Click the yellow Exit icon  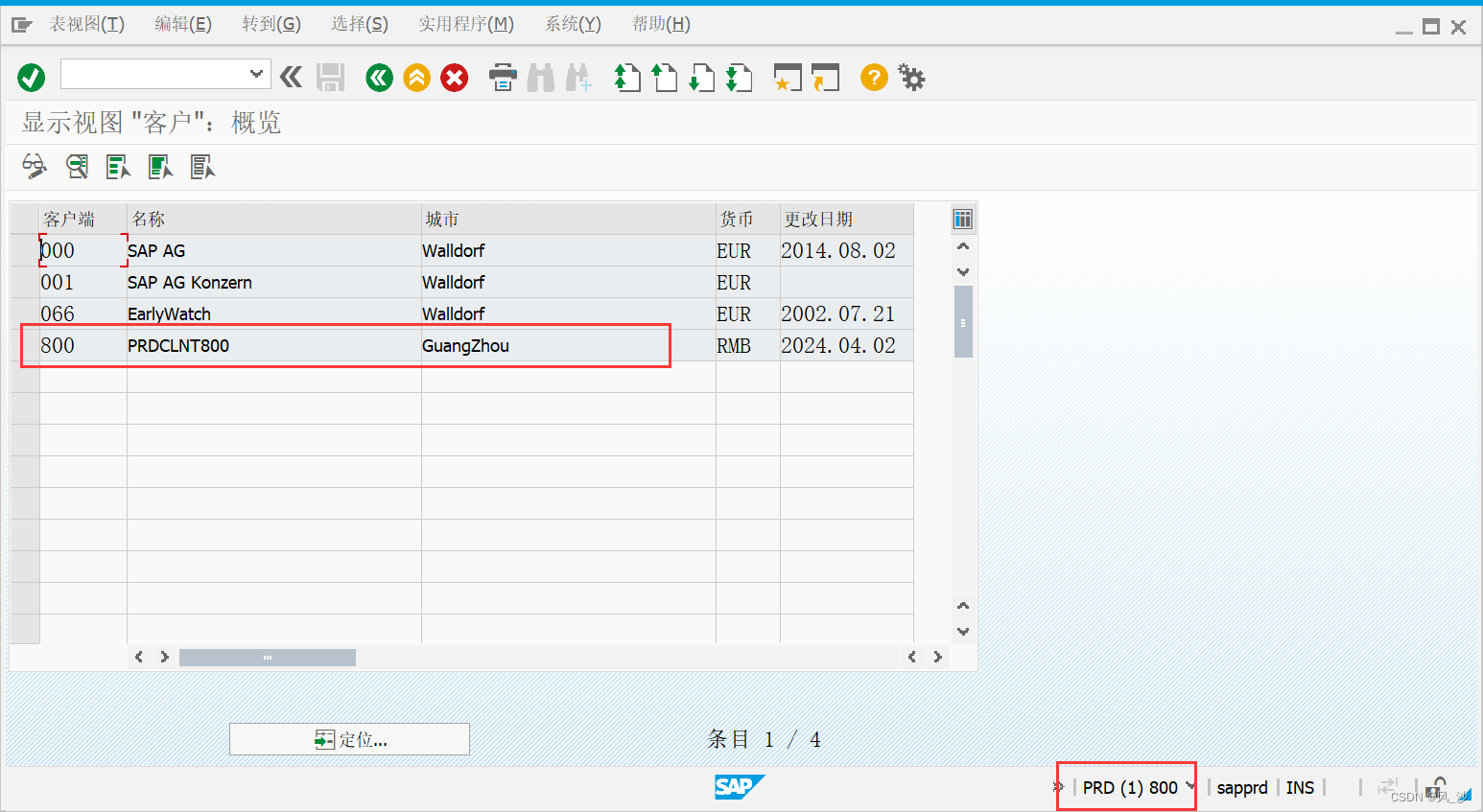click(417, 78)
